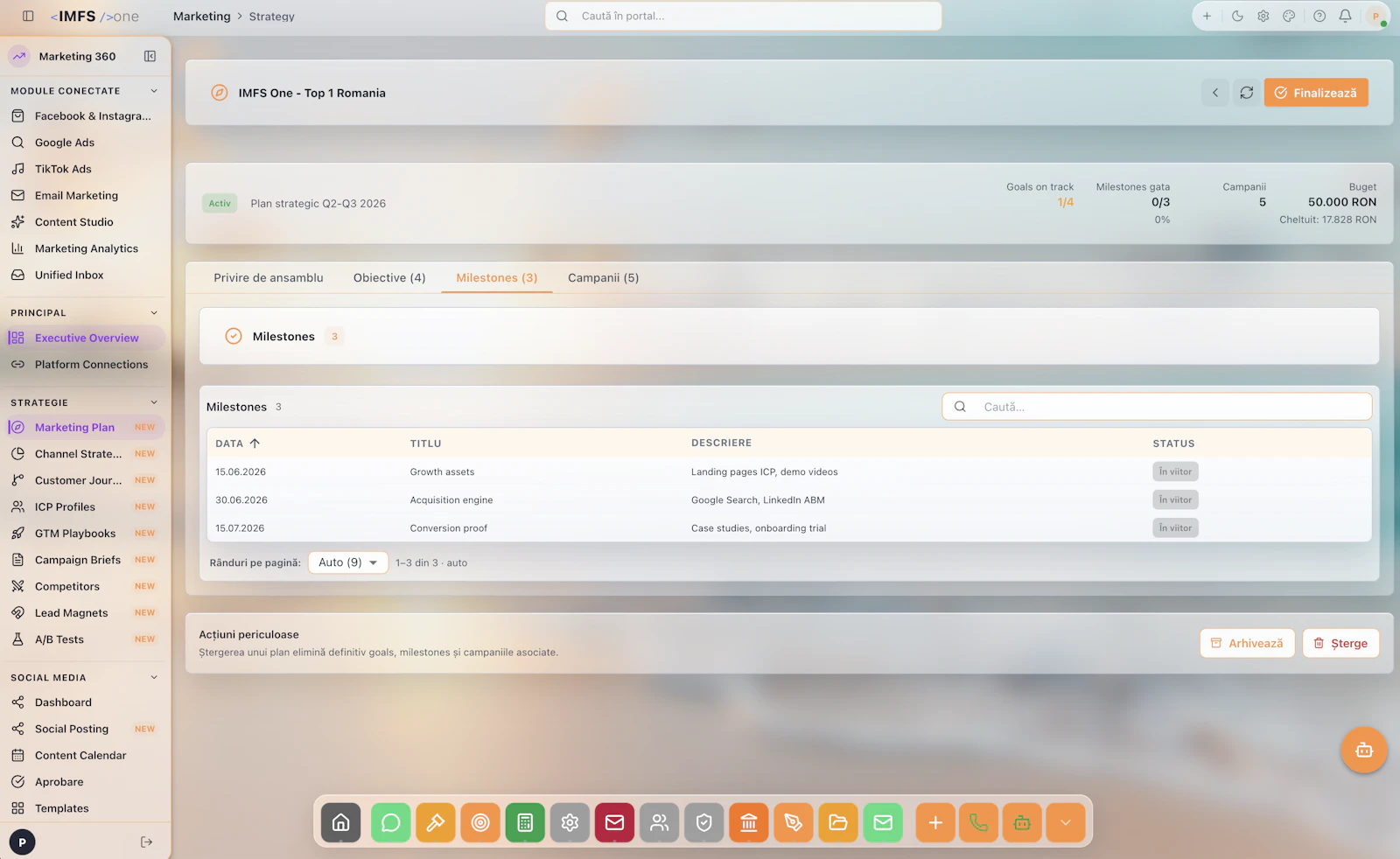
Task: Open the shield check icon in the dock
Action: click(704, 822)
